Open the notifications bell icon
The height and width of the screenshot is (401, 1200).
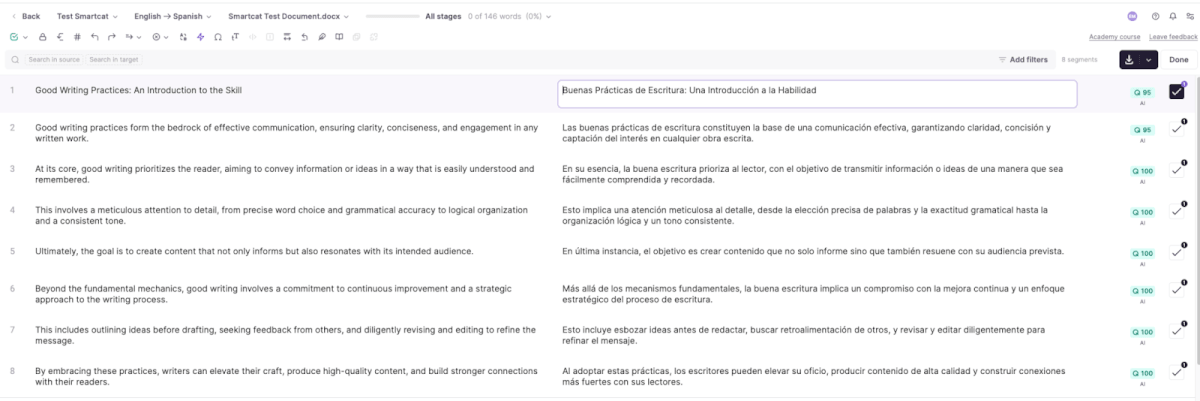coord(1171,16)
